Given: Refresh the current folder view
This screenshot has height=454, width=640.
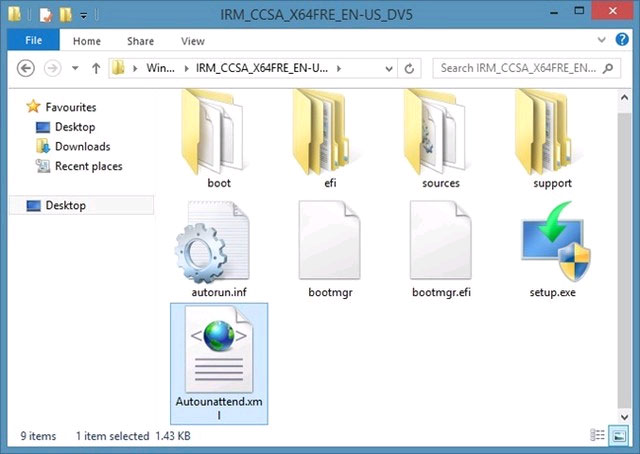Looking at the screenshot, I should 409,68.
